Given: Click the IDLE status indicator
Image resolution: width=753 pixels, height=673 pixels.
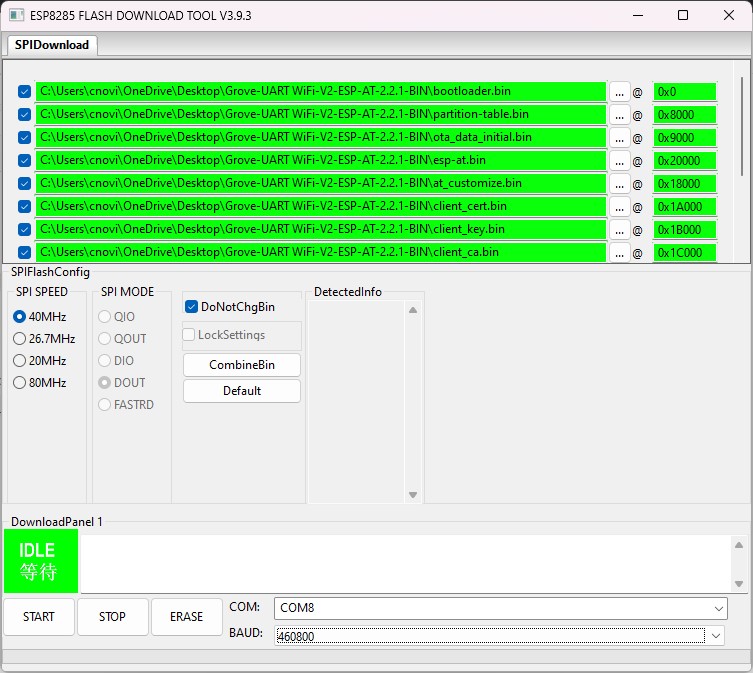Looking at the screenshot, I should click(x=41, y=561).
